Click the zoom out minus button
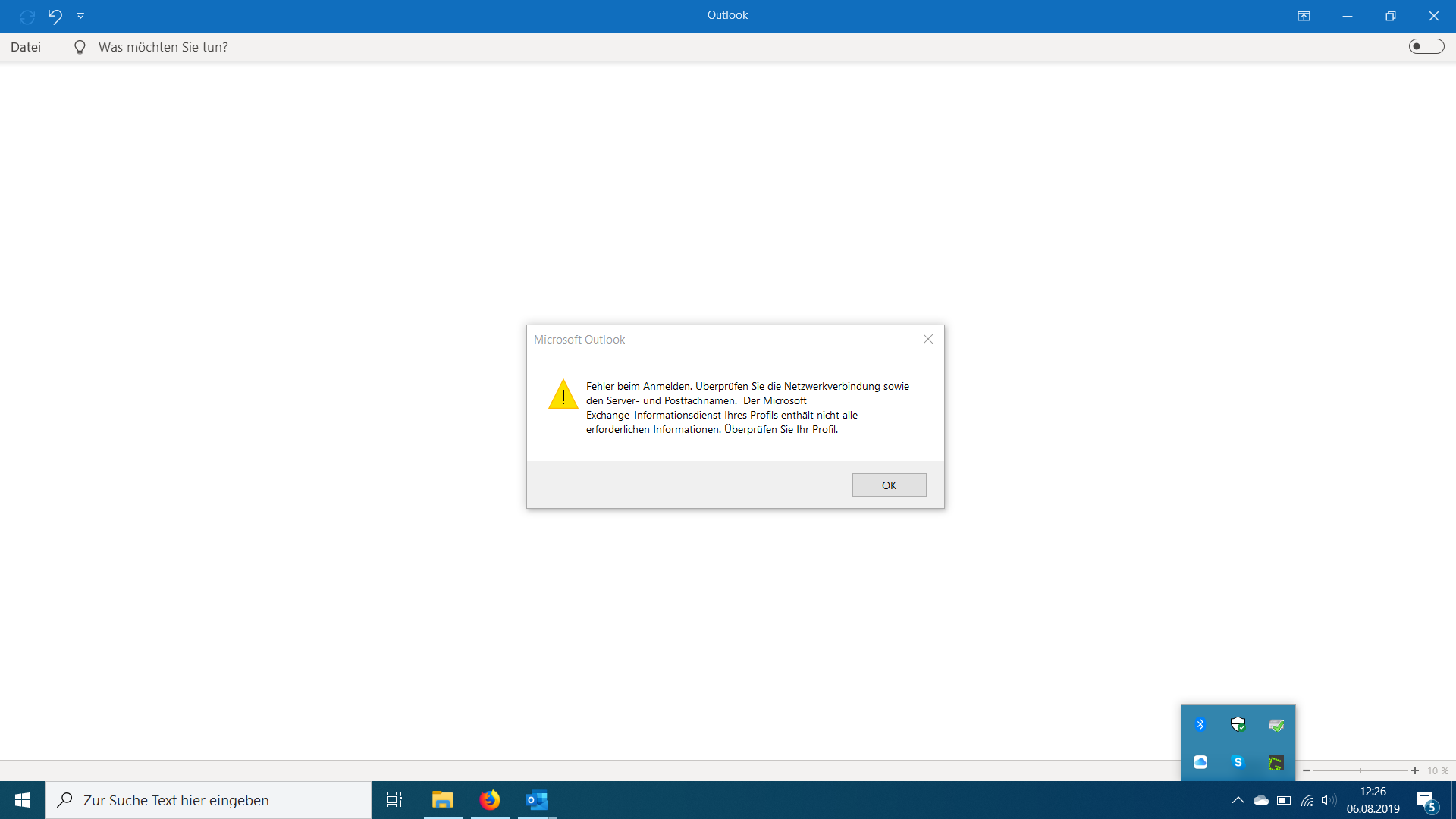Image resolution: width=1456 pixels, height=819 pixels. click(1307, 770)
